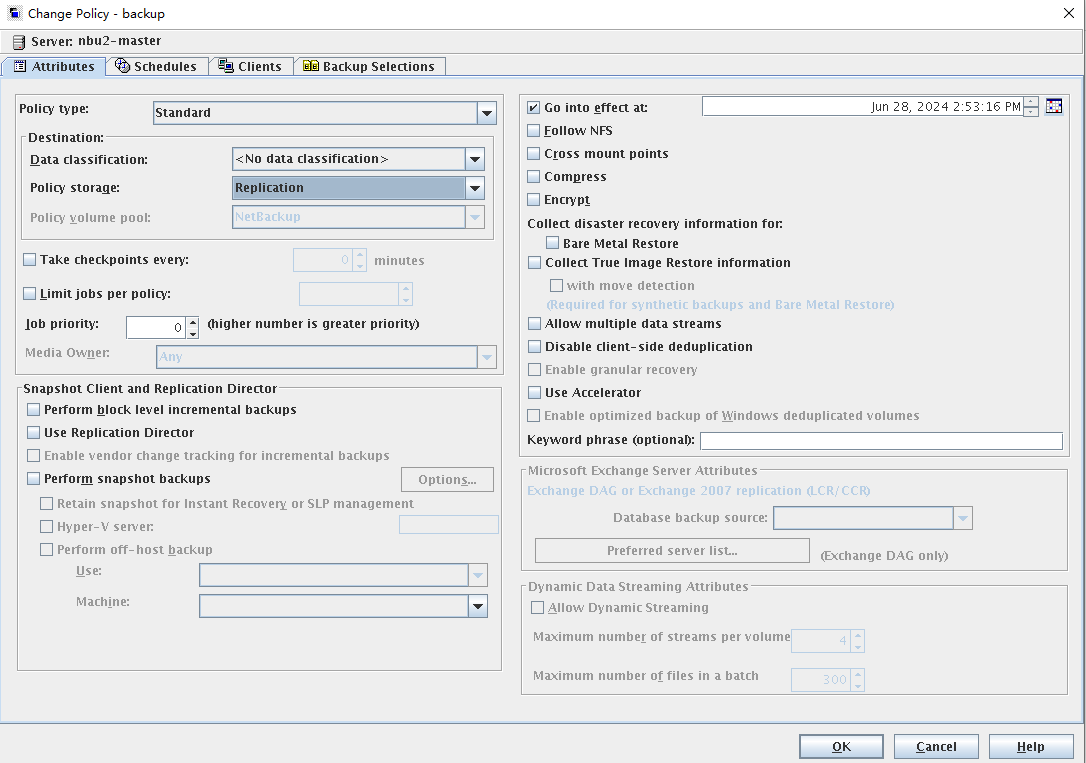1086x763 pixels.
Task: Enable Allow multiple data streams
Action: click(534, 324)
